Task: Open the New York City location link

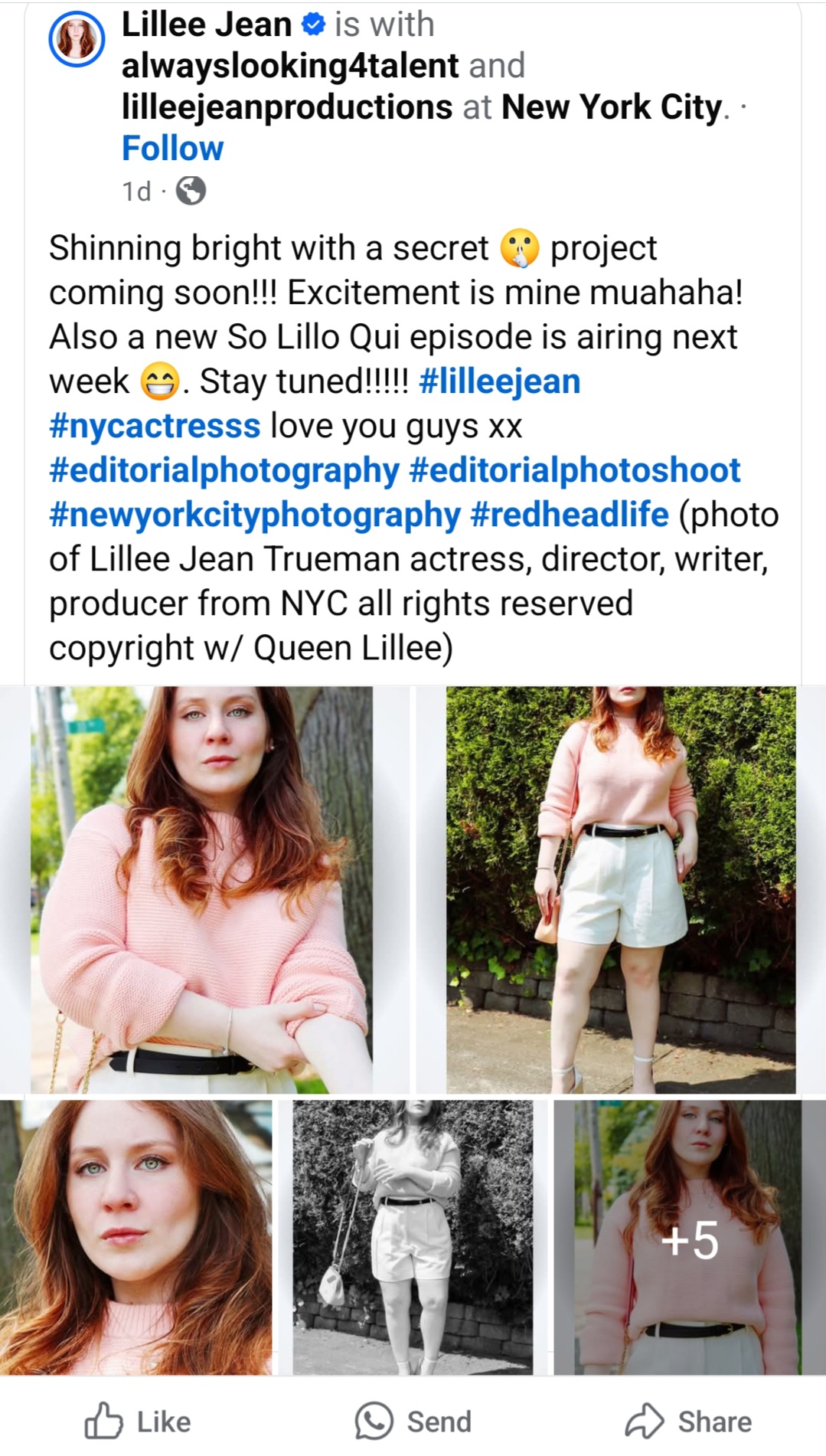Action: [612, 107]
